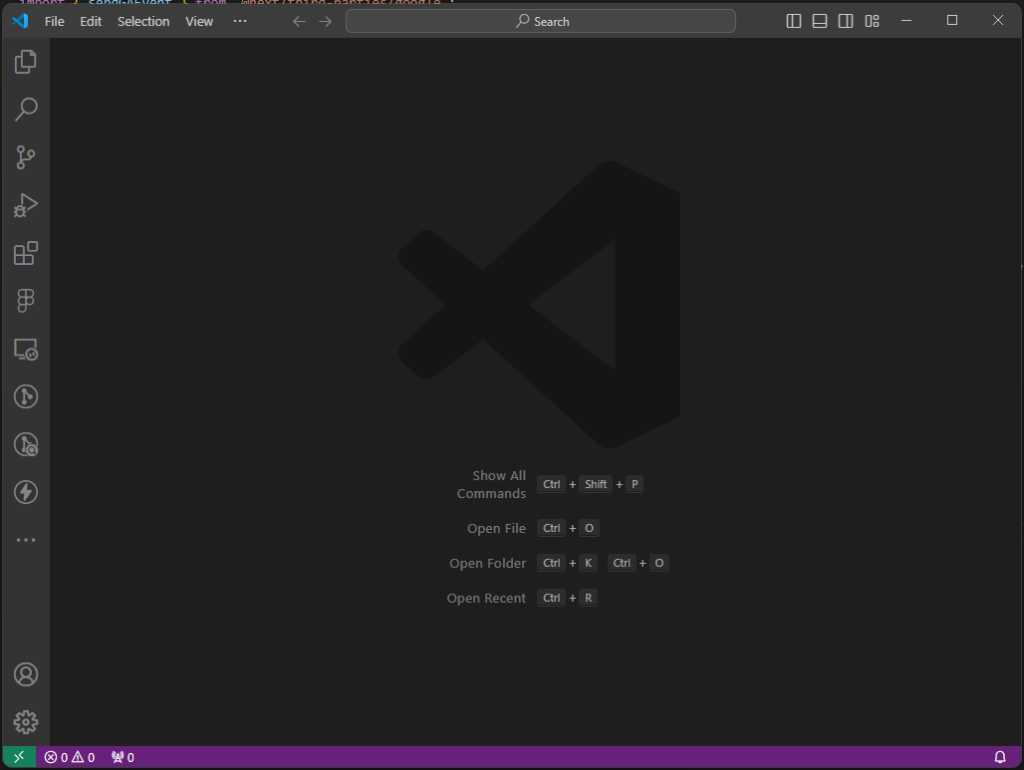Image resolution: width=1024 pixels, height=770 pixels.
Task: Toggle the bottom panel
Action: (x=820, y=21)
